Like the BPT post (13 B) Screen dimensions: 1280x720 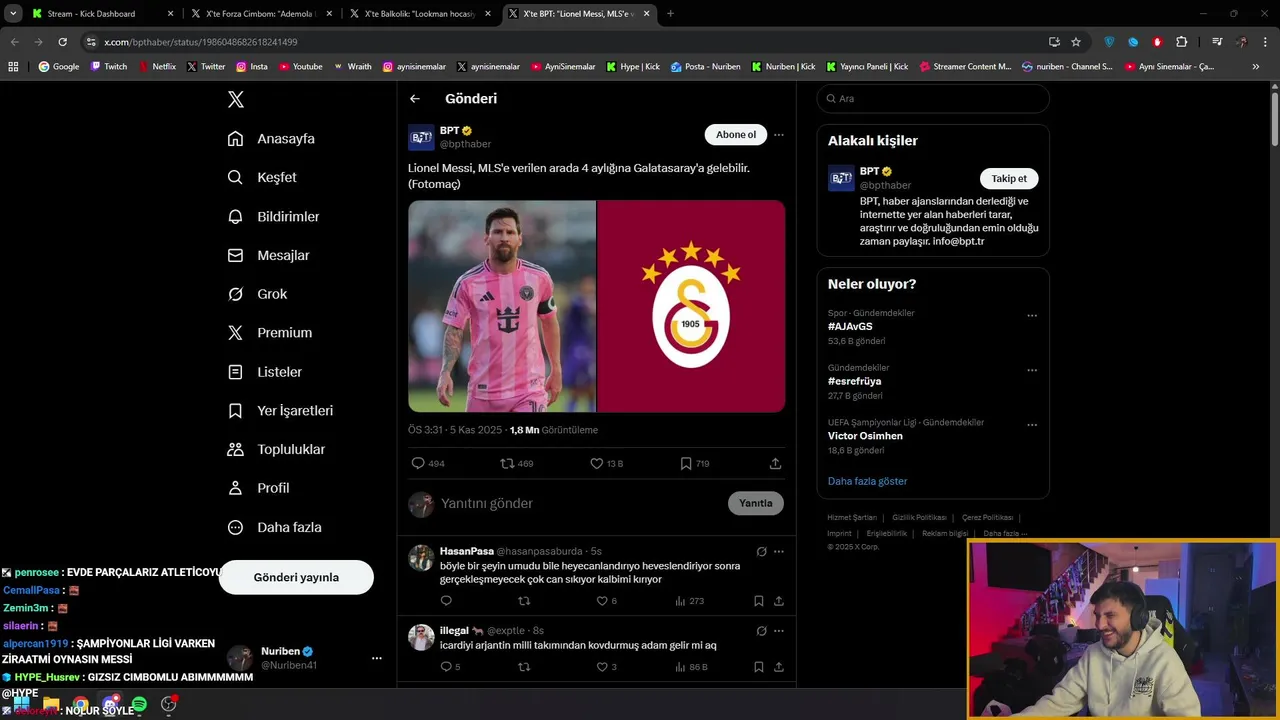click(x=596, y=464)
